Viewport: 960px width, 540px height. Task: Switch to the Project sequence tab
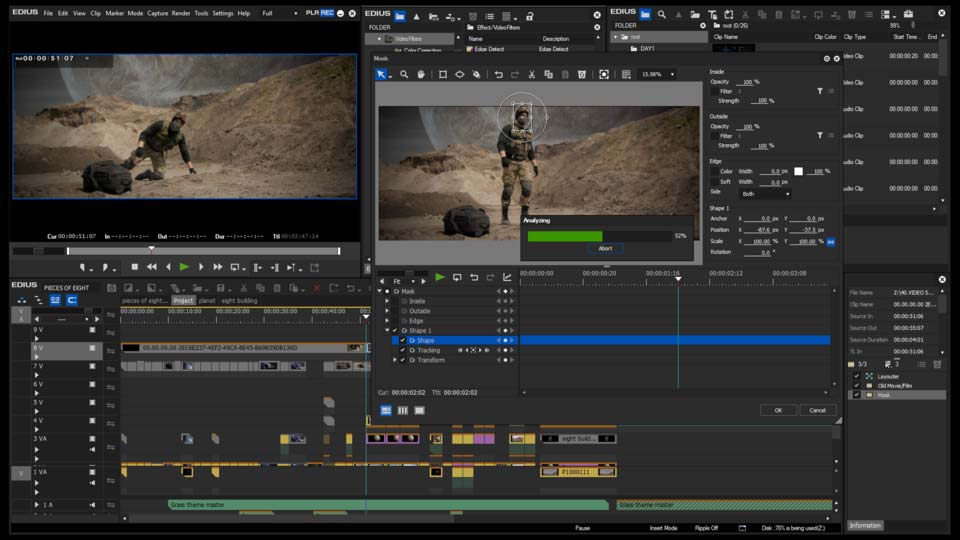(183, 301)
